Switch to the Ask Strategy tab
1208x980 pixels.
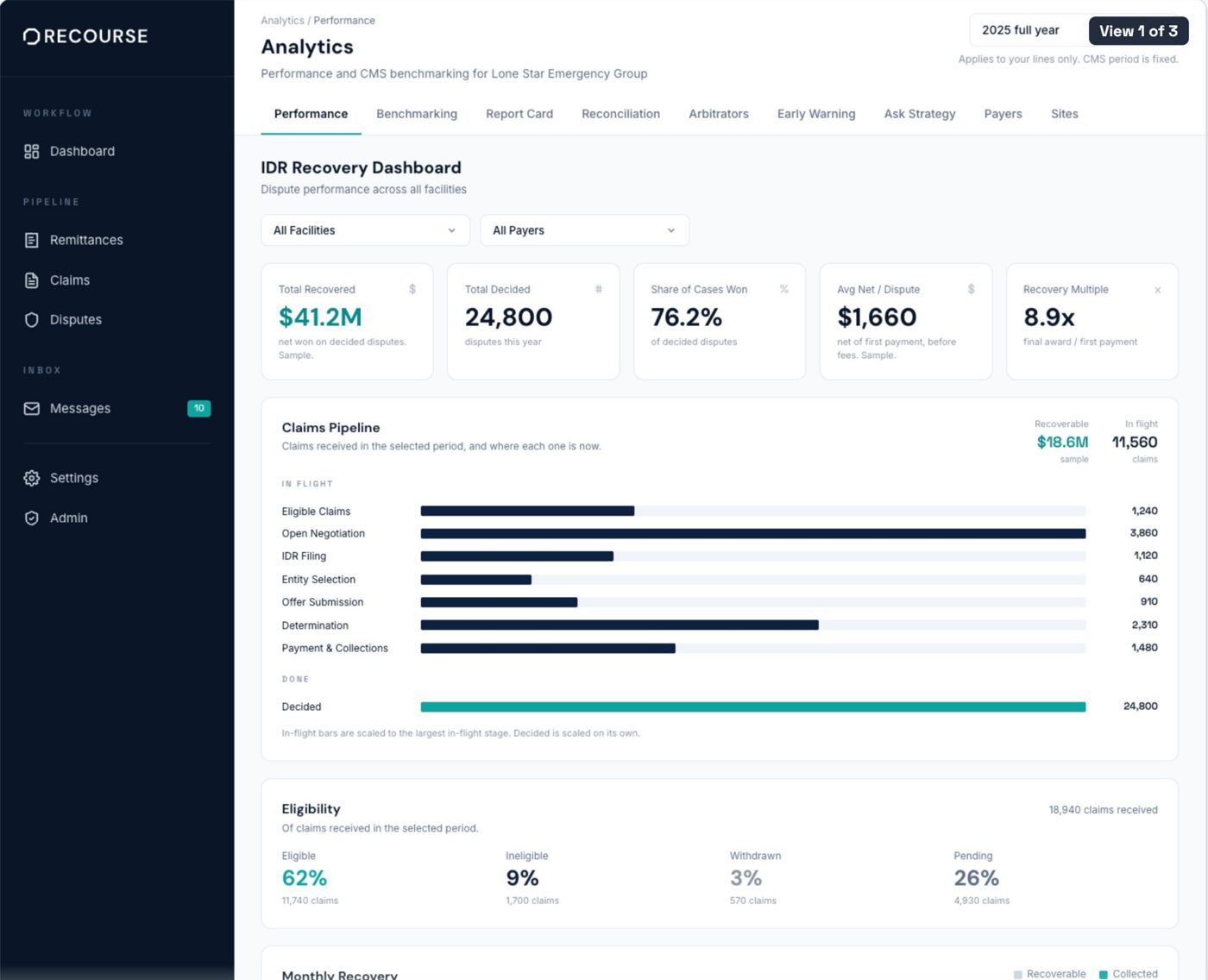click(920, 114)
